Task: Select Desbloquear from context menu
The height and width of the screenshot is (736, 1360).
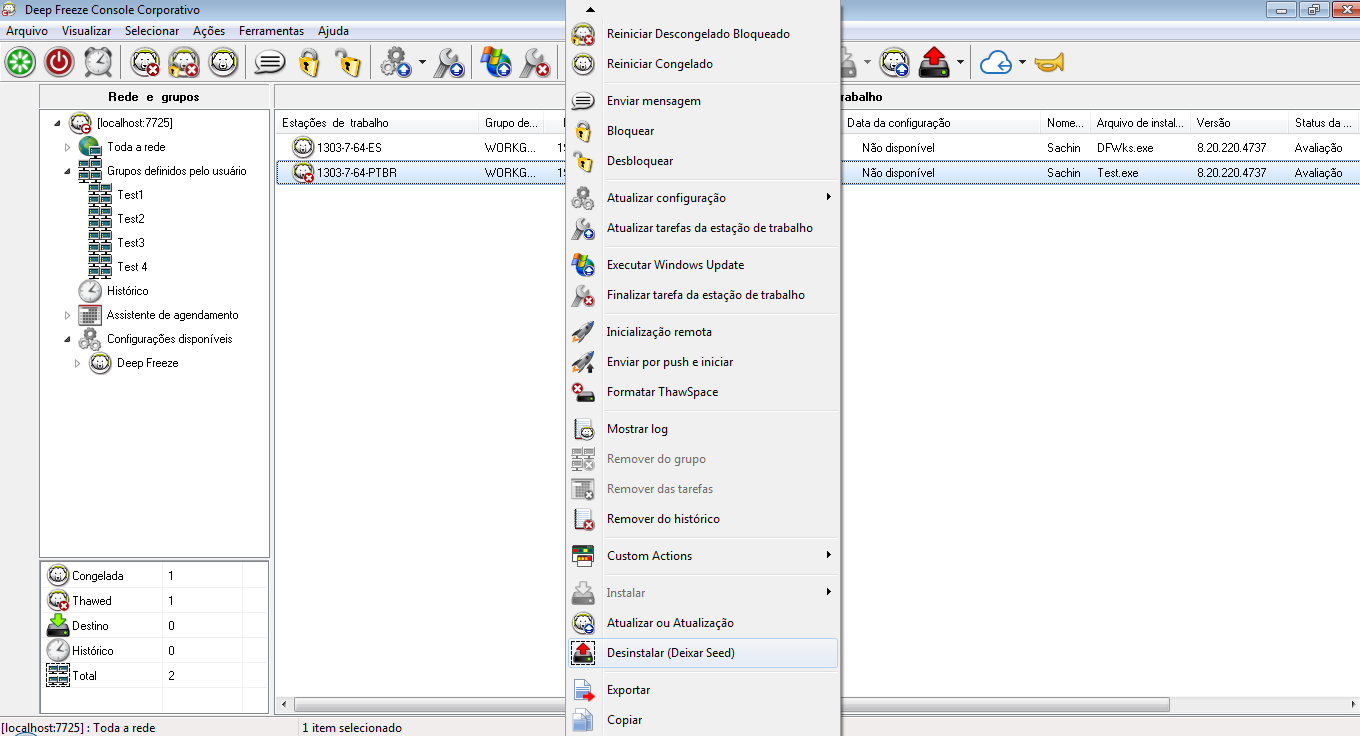Action: 703,161
